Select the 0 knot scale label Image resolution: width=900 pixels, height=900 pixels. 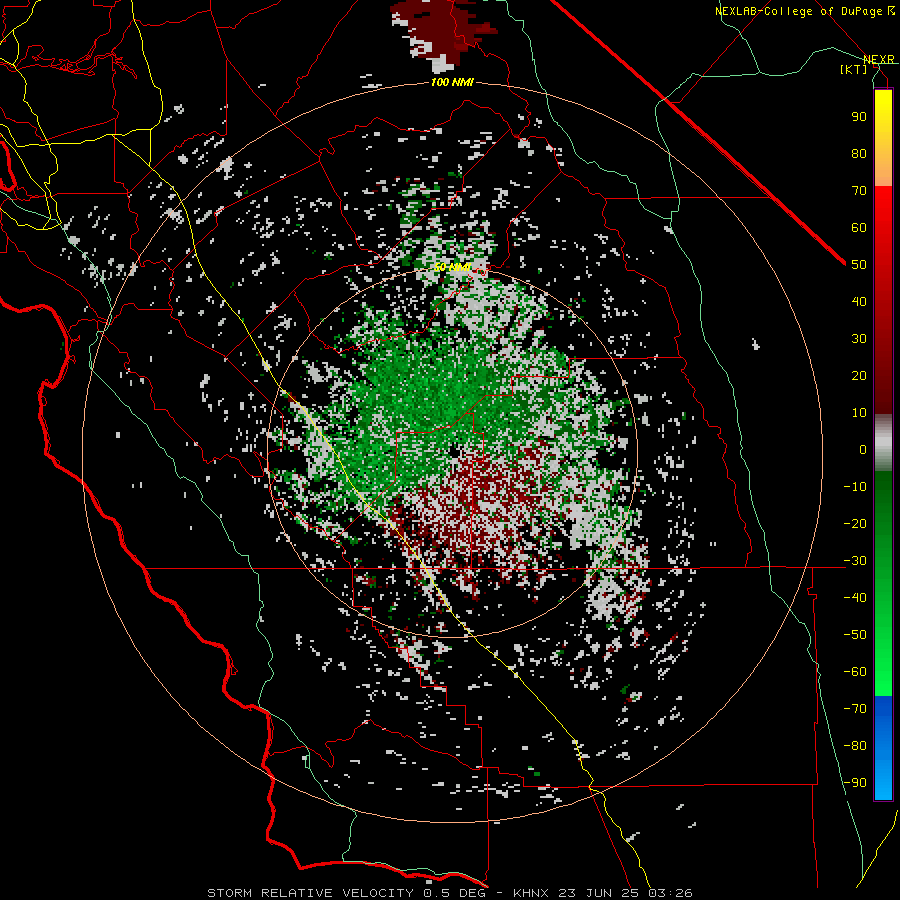863,450
